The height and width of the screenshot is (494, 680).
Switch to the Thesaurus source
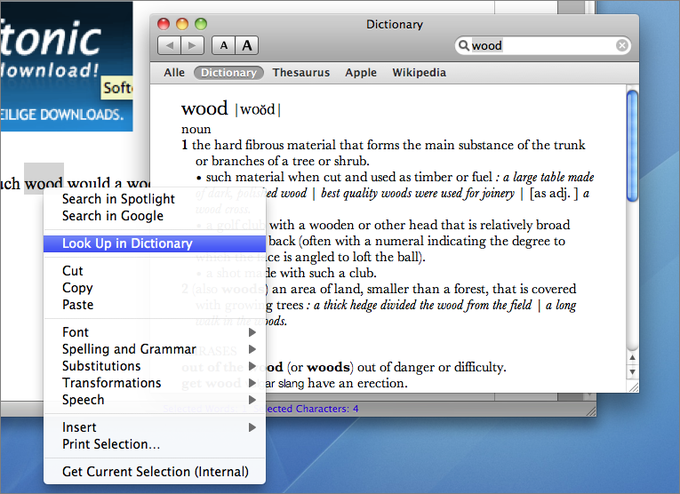(301, 72)
